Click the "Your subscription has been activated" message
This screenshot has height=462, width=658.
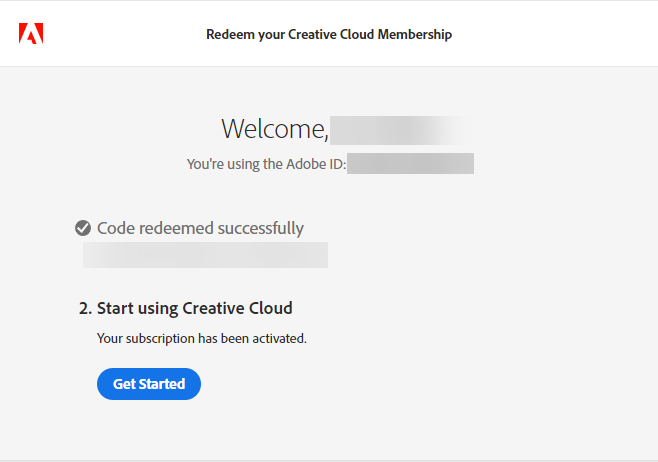[x=202, y=338]
